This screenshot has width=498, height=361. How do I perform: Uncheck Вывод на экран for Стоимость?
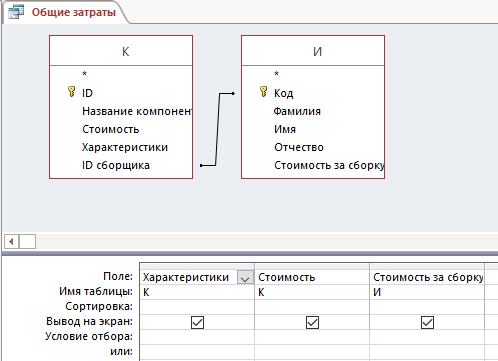(312, 322)
